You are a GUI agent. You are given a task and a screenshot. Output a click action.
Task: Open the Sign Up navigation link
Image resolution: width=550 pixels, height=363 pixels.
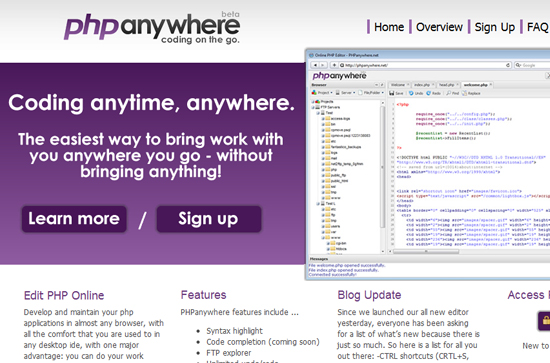tap(494, 27)
